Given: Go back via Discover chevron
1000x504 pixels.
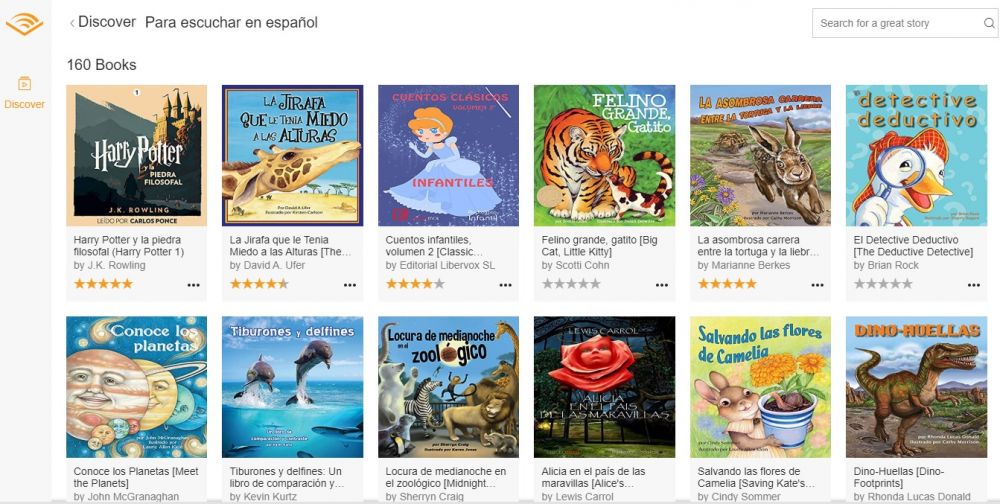Looking at the screenshot, I should tap(72, 23).
